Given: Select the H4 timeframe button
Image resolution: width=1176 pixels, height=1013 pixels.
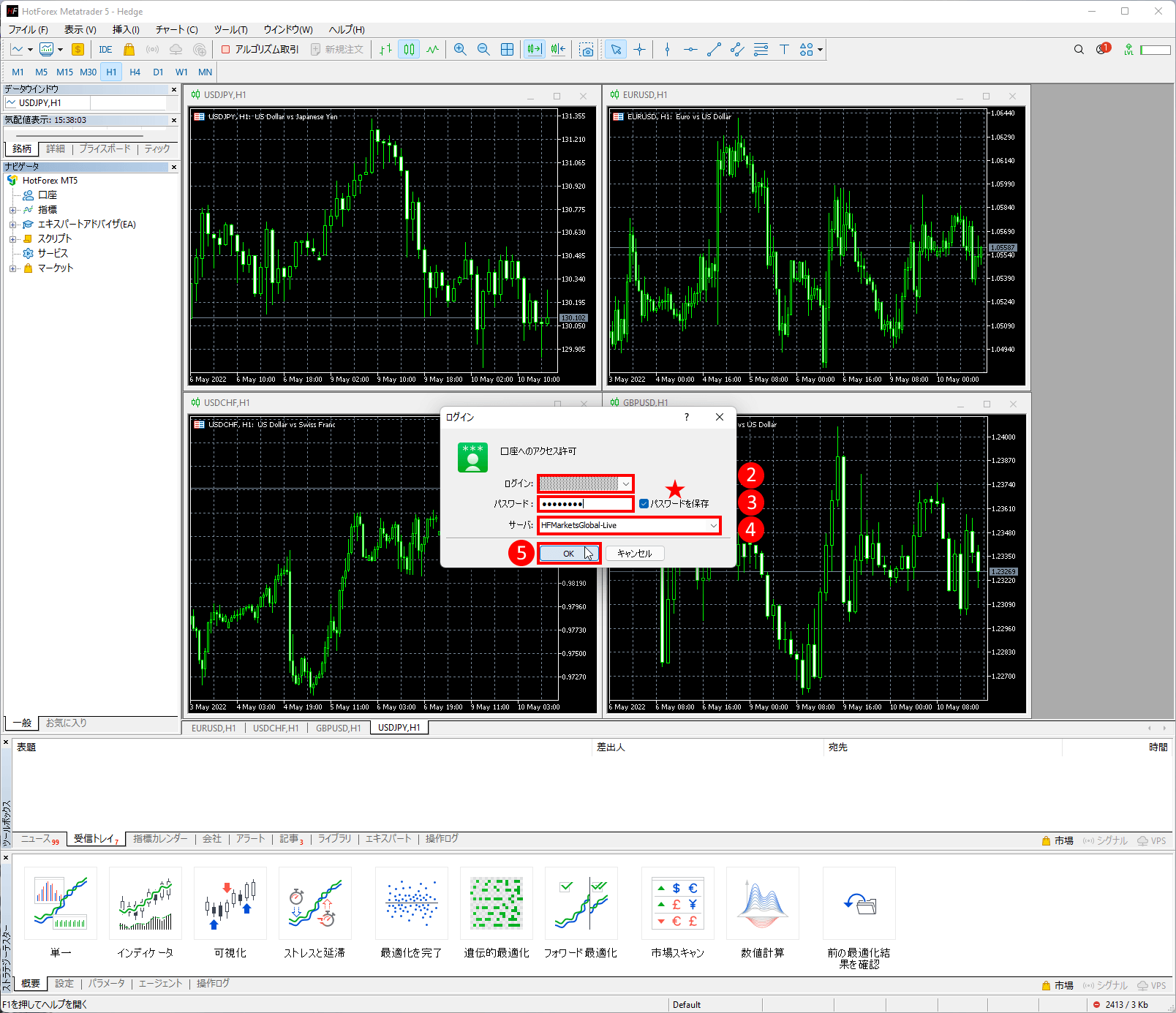Looking at the screenshot, I should pos(135,72).
